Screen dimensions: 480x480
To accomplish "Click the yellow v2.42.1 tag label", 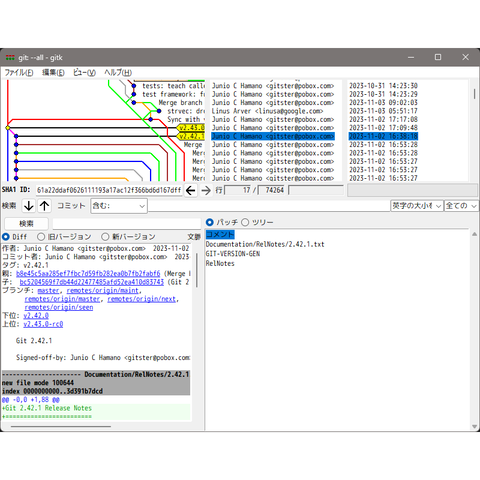I will (191, 136).
